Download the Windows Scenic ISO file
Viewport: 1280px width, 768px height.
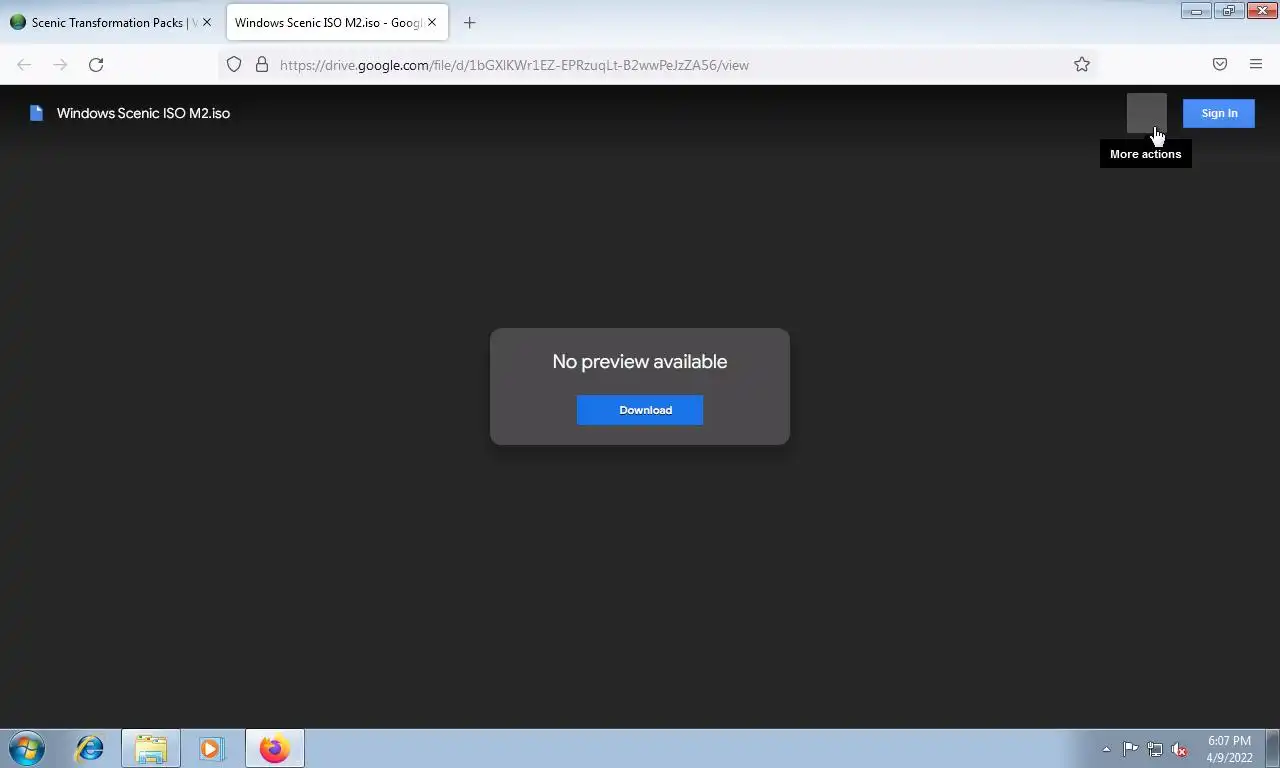(x=640, y=410)
